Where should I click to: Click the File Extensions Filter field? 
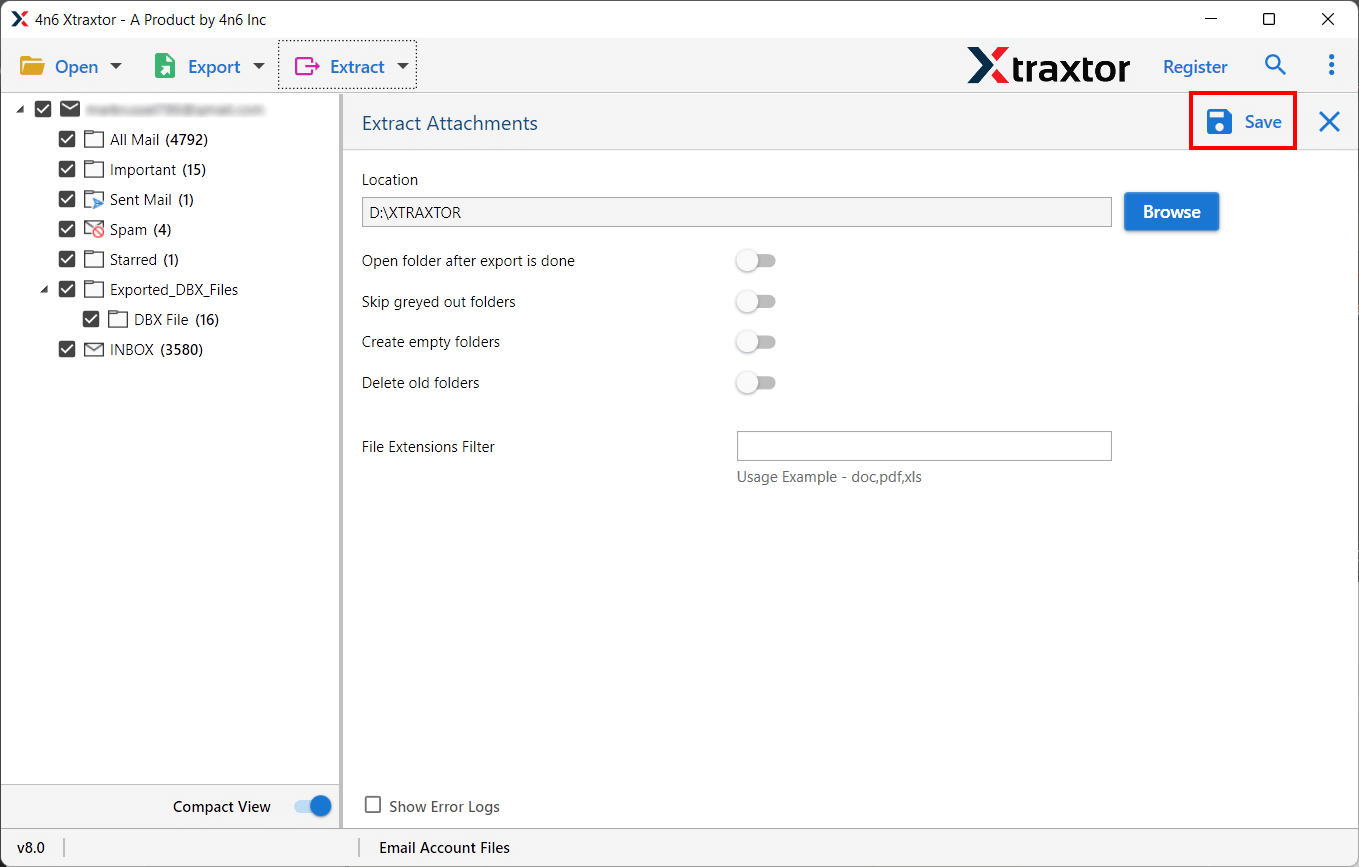point(923,446)
